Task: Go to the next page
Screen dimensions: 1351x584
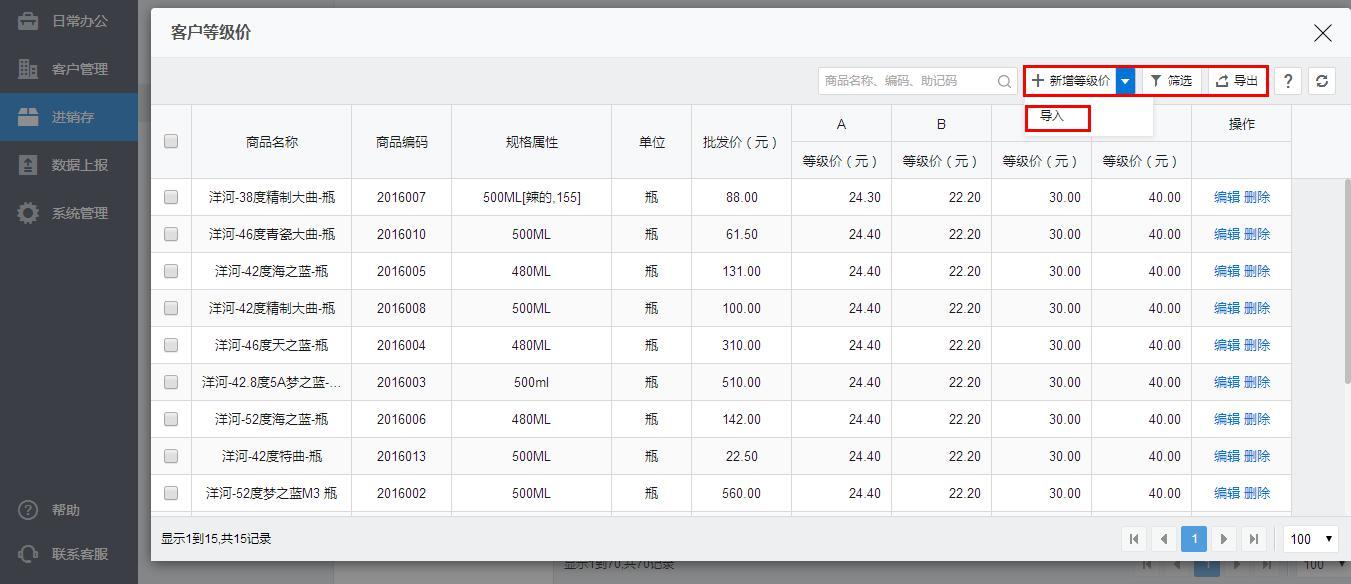Action: 1224,539
